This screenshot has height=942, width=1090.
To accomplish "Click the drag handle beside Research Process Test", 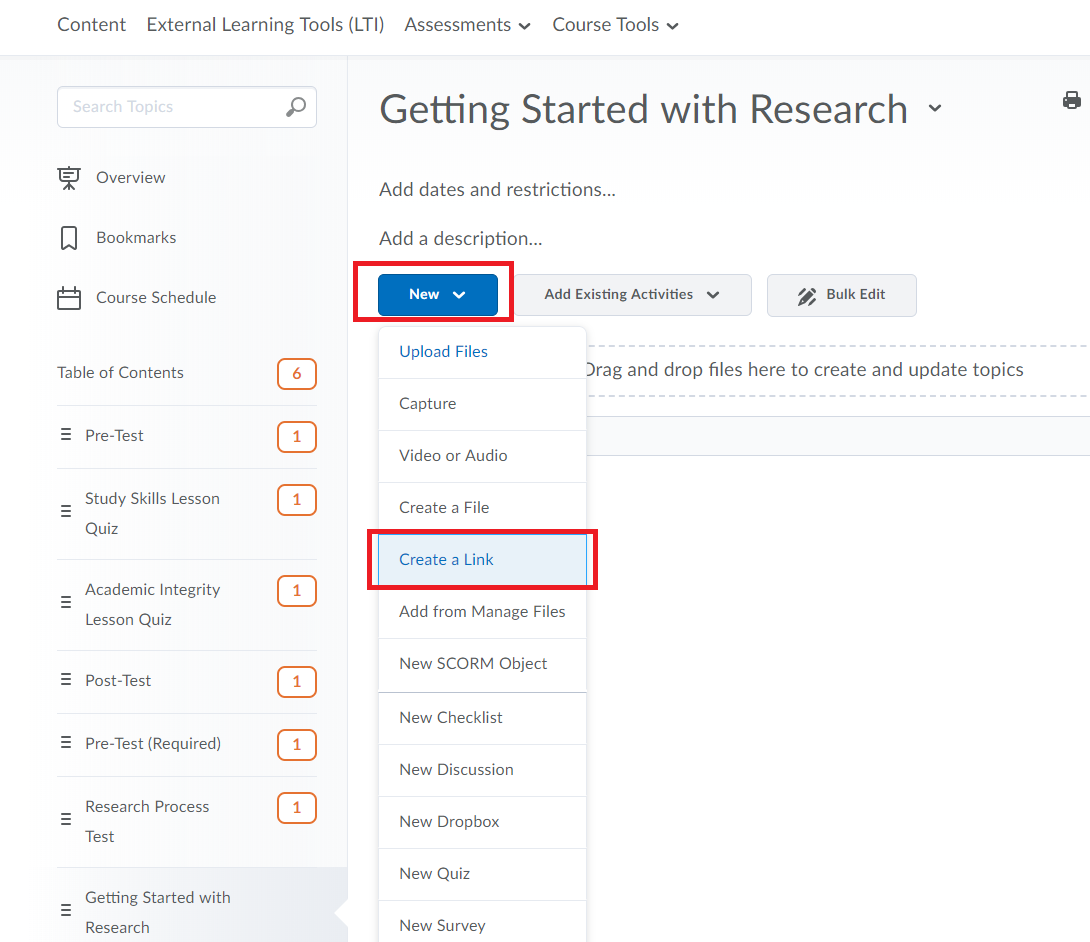I will click(66, 819).
